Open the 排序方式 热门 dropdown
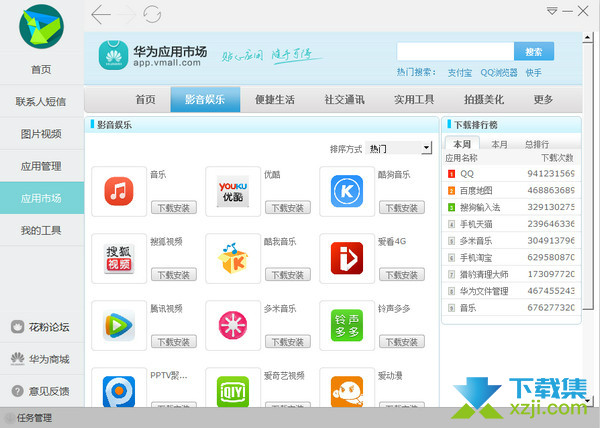This screenshot has height=428, width=600. point(398,148)
